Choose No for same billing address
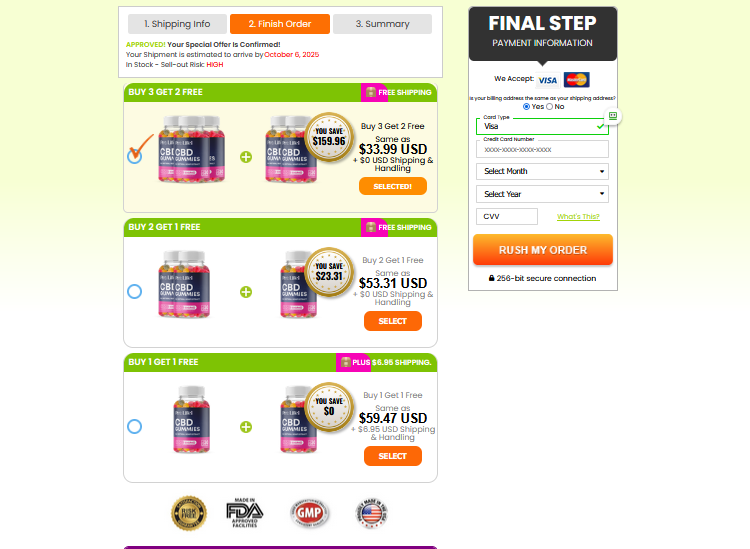Viewport: 750px width, 549px height. (x=550, y=107)
